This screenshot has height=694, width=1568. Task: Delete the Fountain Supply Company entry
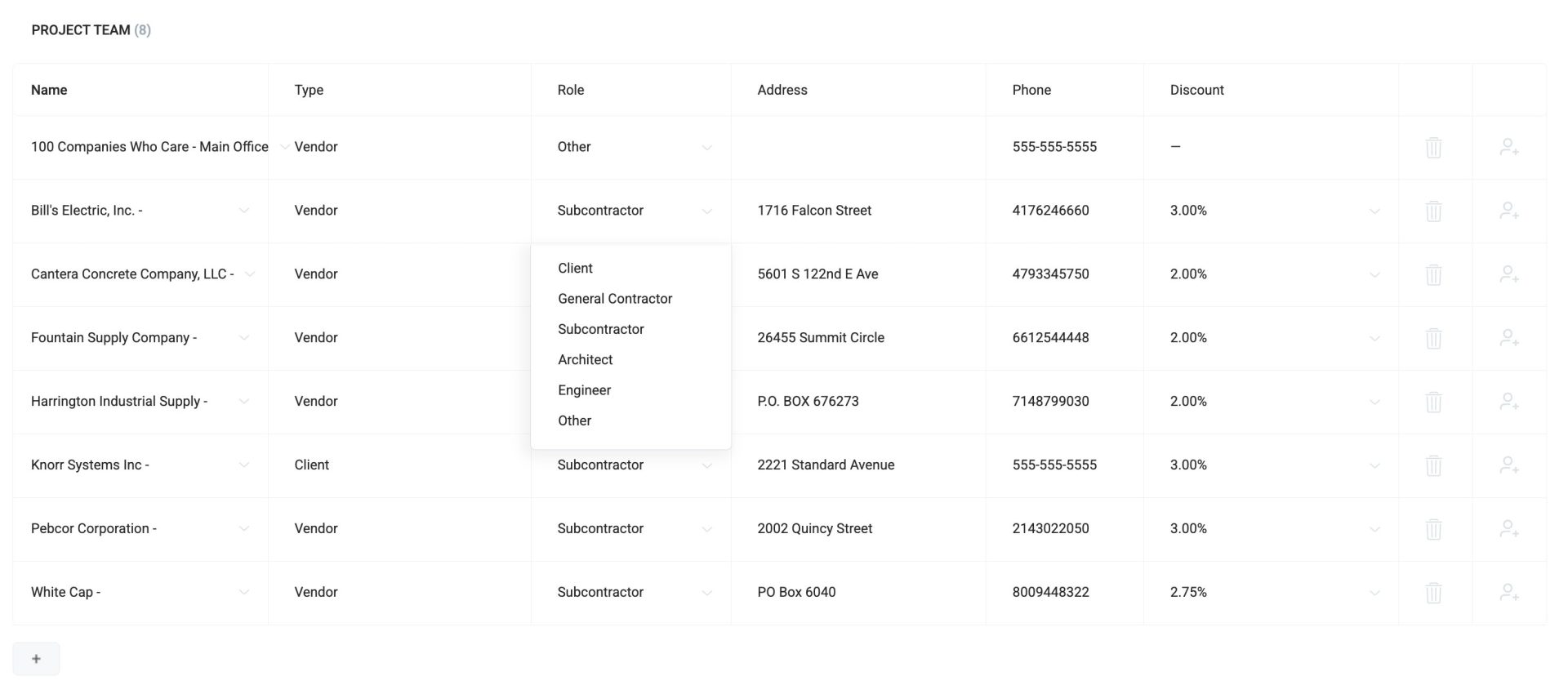point(1433,339)
